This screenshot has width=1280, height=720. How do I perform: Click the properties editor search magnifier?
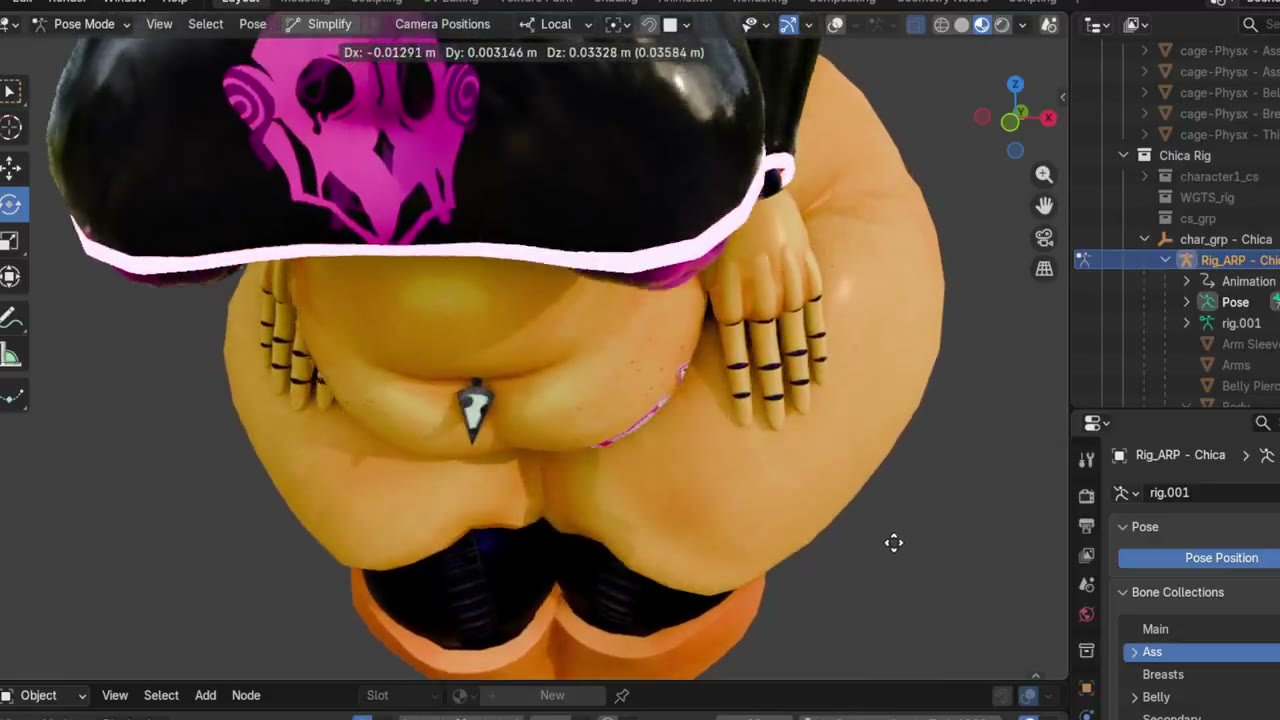click(x=1263, y=423)
